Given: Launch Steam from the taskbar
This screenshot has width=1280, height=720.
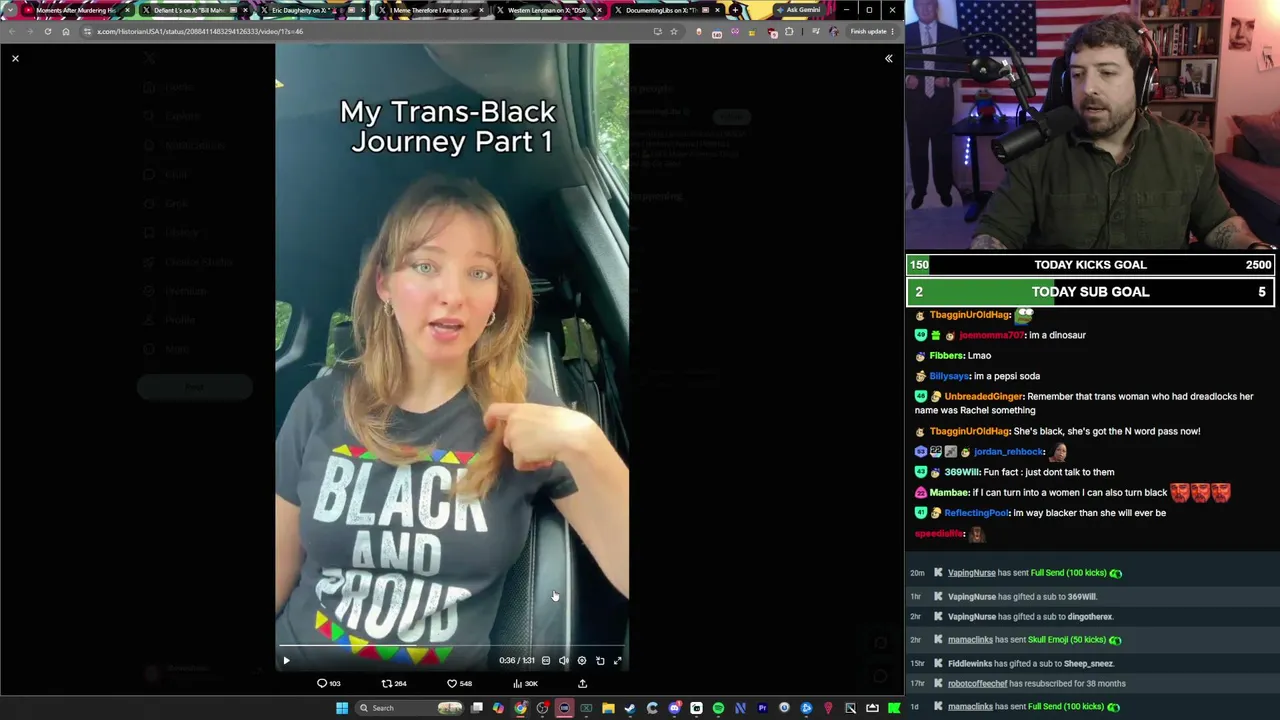Looking at the screenshot, I should pos(630,708).
